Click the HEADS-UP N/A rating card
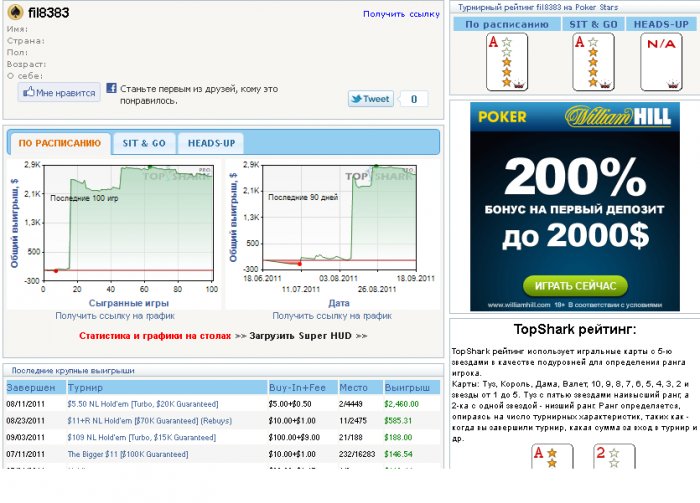 [x=661, y=62]
